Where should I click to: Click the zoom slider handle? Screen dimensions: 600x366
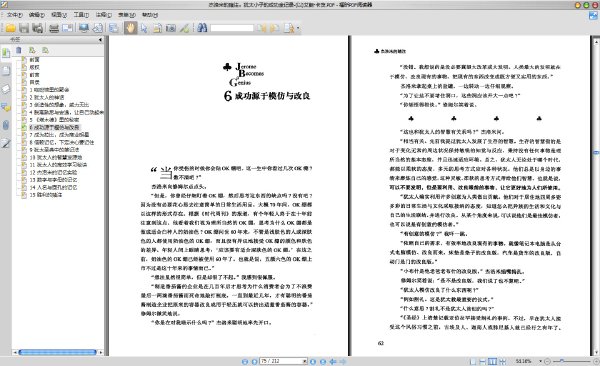(x=562, y=361)
